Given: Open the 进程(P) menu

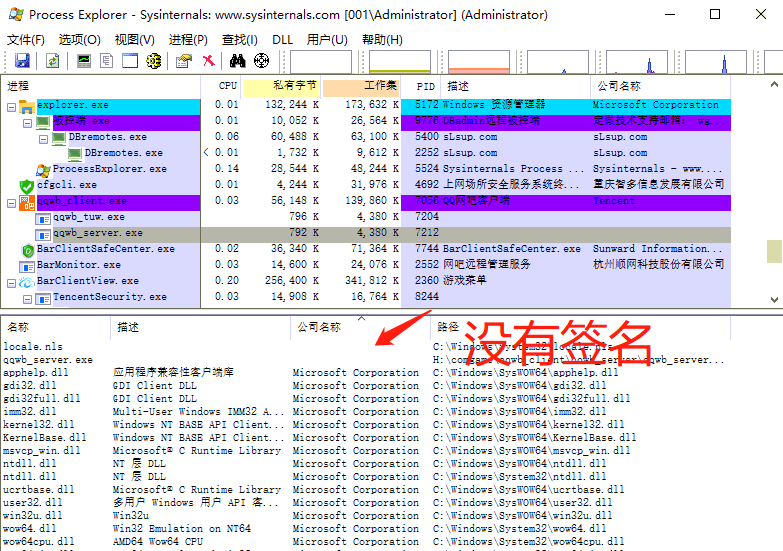Looking at the screenshot, I should point(188,39).
